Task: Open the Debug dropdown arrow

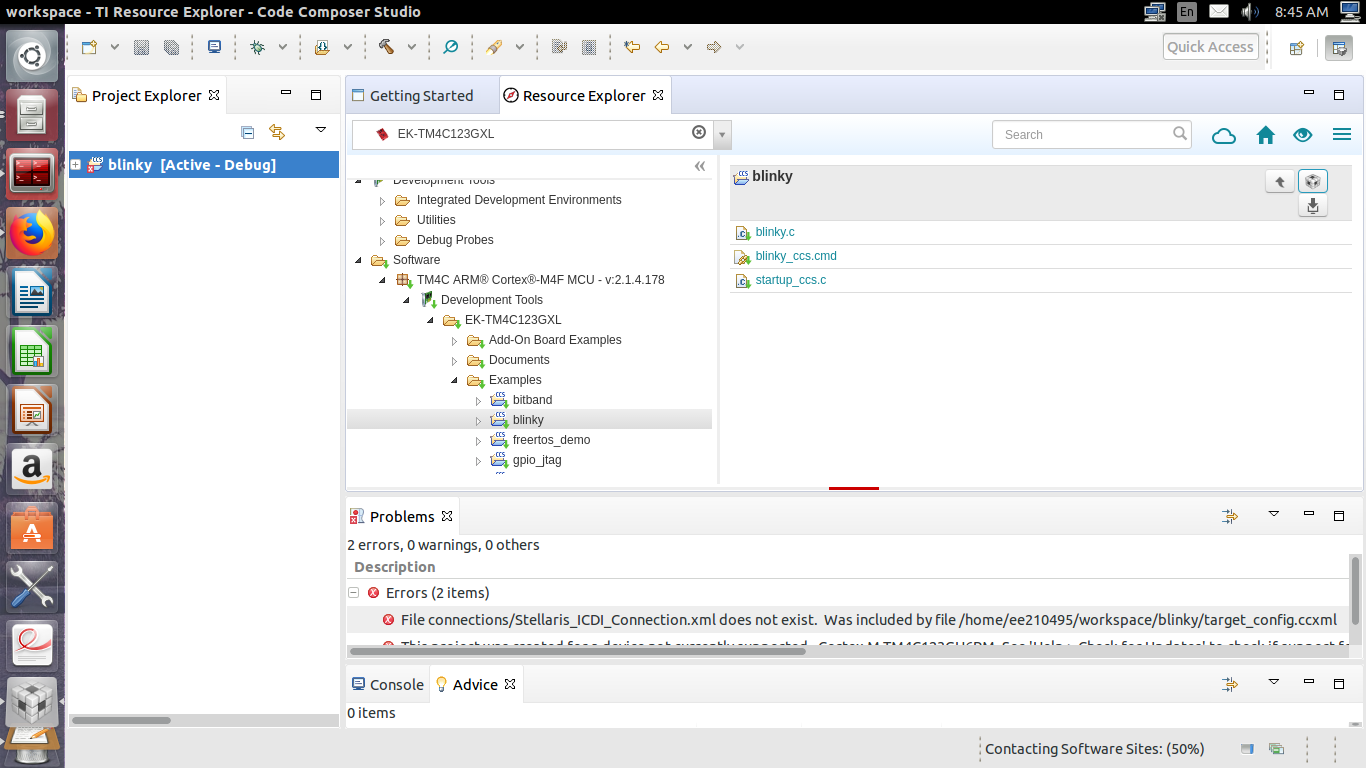Action: (282, 47)
